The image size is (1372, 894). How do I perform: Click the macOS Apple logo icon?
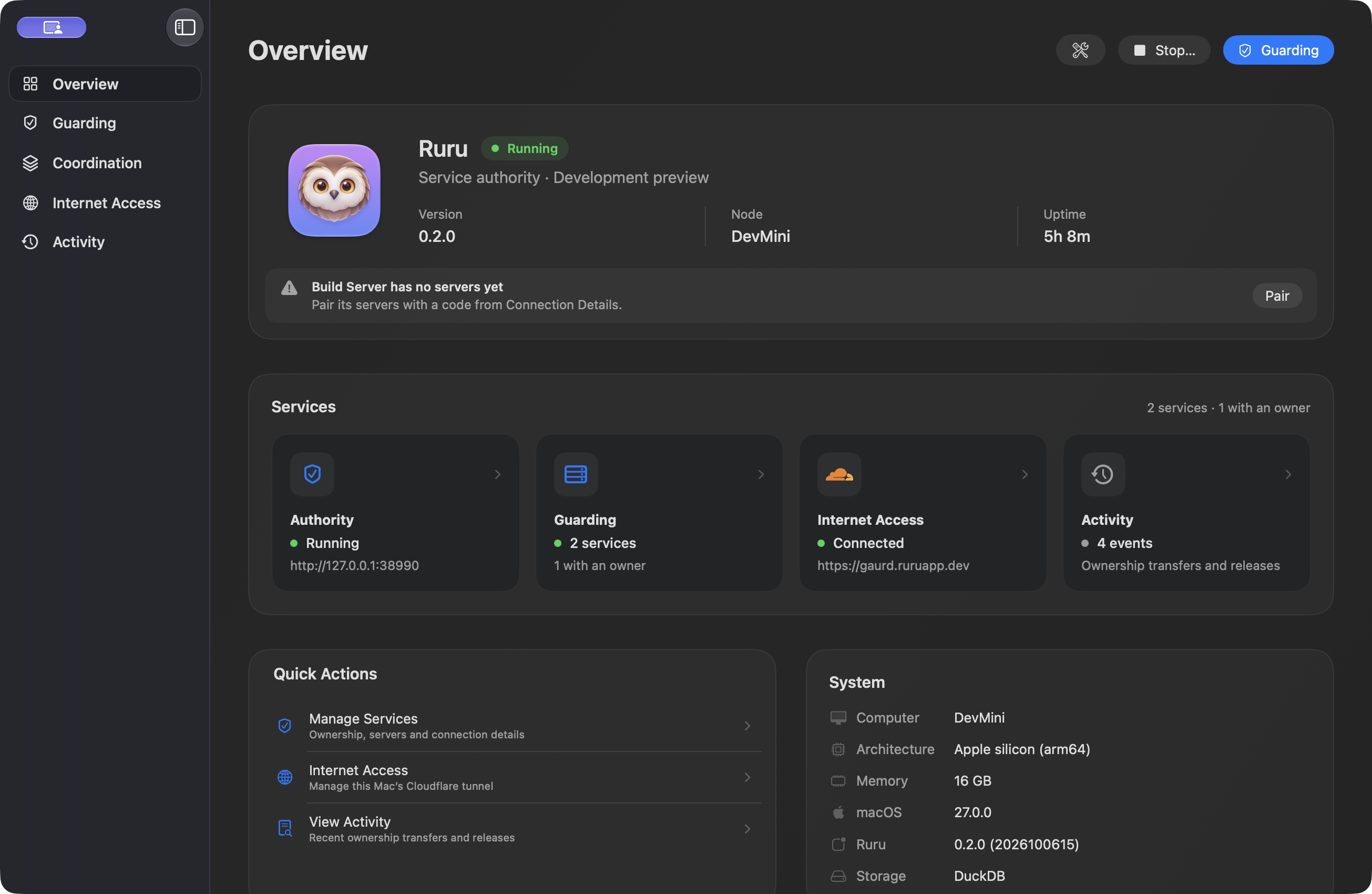838,812
